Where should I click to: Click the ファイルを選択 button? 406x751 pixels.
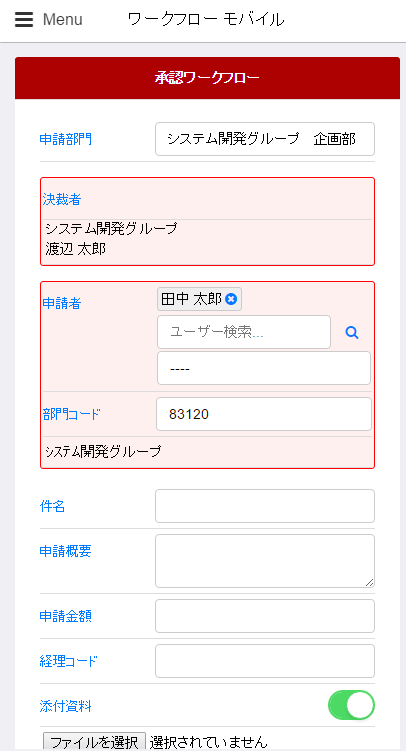94,742
